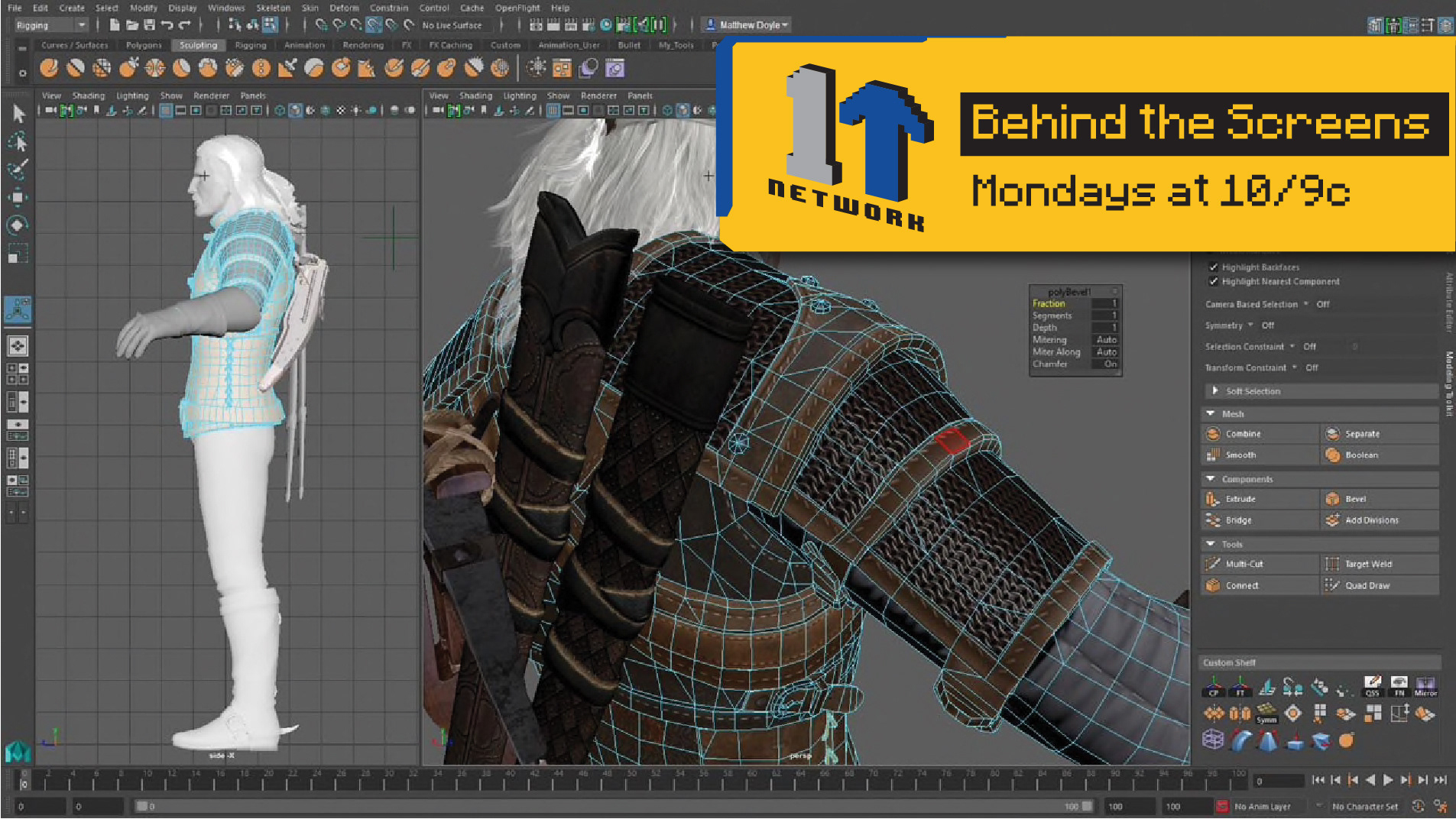Open the Camera Based Selection dropdown

(1306, 304)
